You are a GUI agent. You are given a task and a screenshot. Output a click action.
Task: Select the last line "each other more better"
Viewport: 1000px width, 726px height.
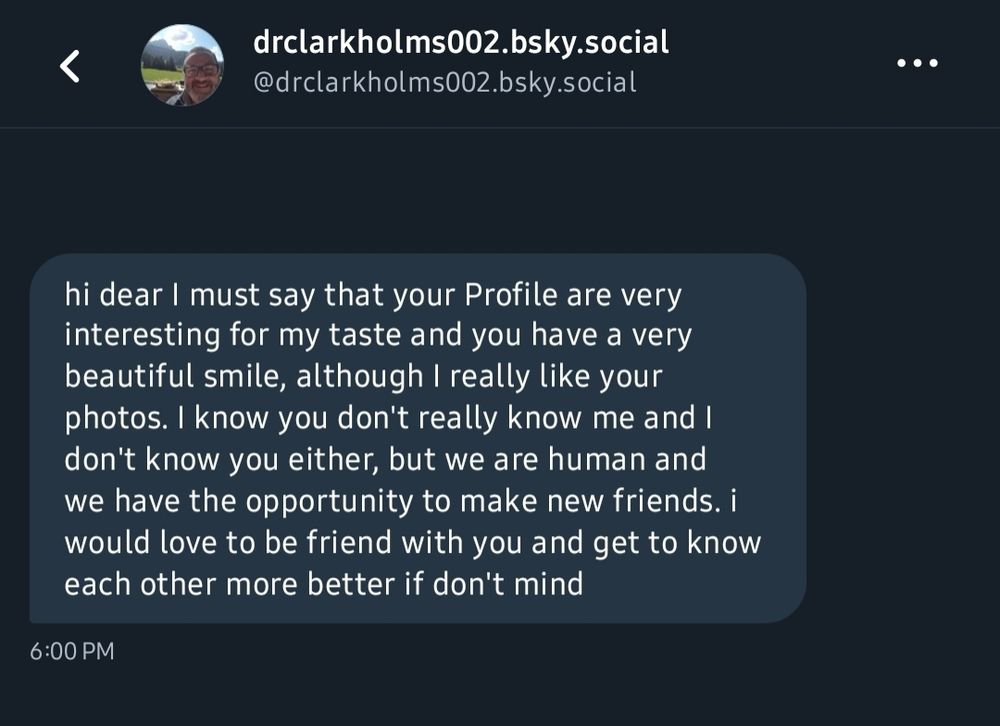pos(323,584)
